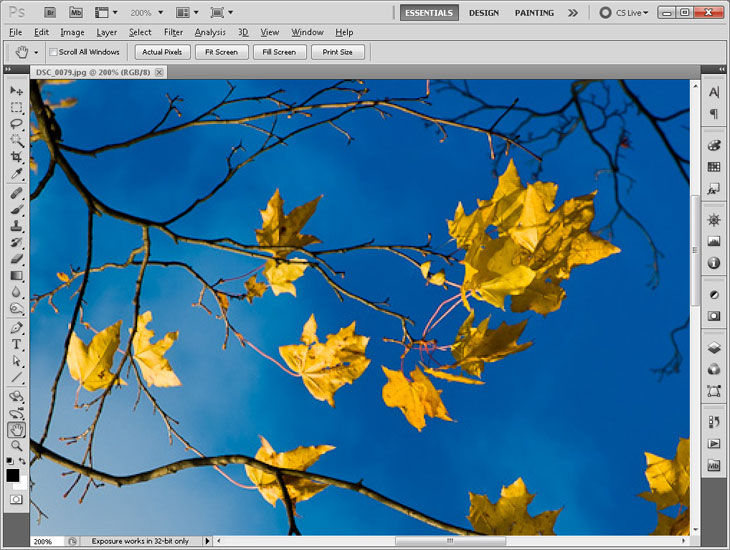Image resolution: width=730 pixels, height=550 pixels.
Task: Select the Gradient tool
Action: (x=16, y=276)
